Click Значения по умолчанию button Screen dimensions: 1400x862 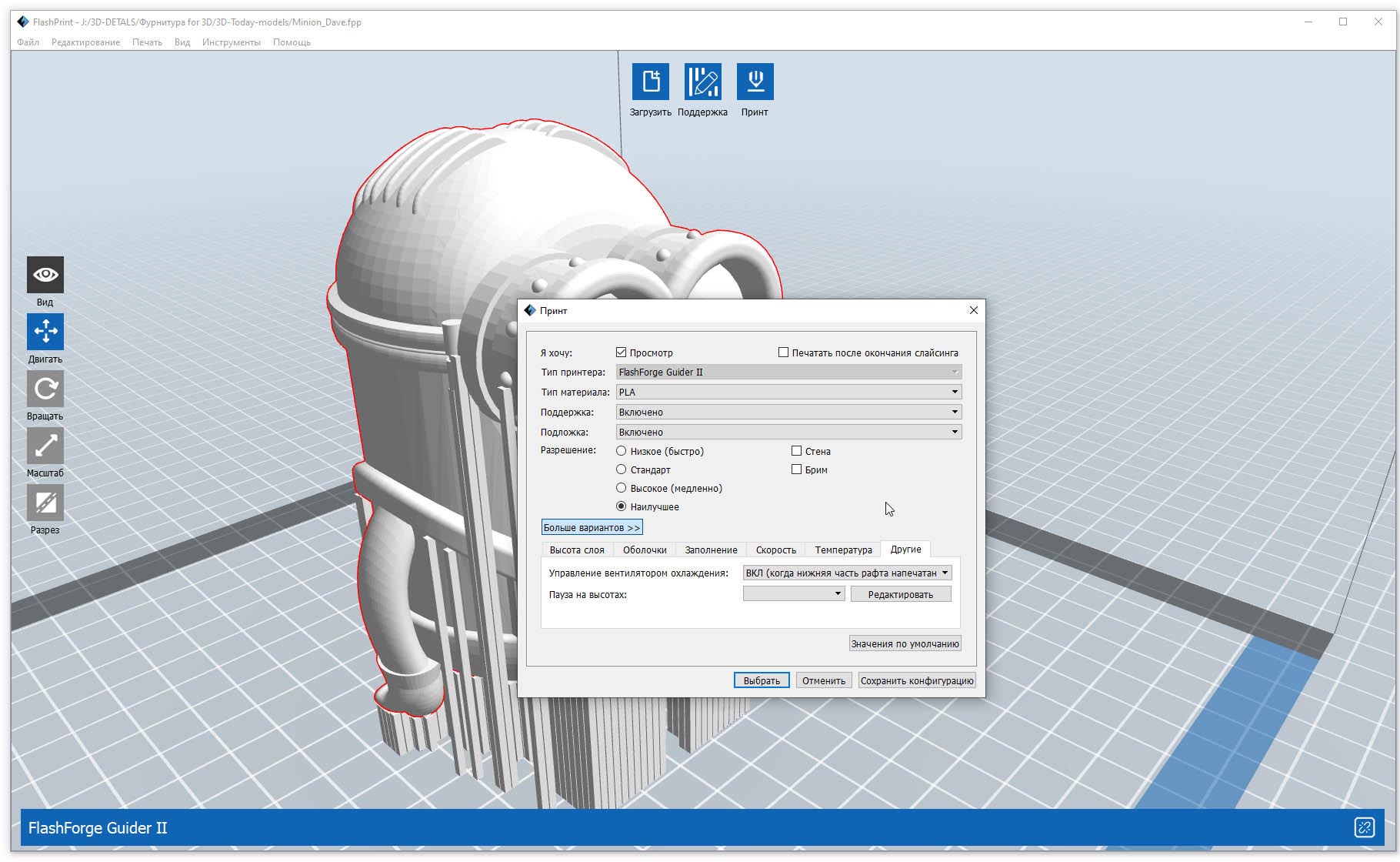(x=905, y=643)
